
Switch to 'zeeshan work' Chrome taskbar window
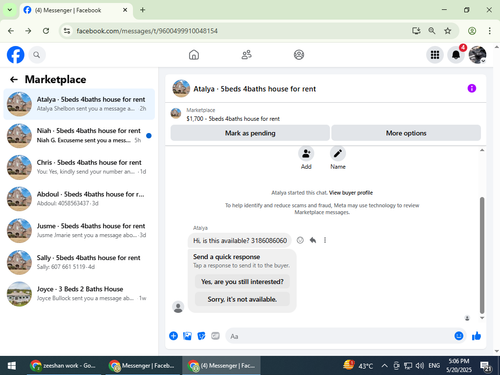(x=63, y=366)
